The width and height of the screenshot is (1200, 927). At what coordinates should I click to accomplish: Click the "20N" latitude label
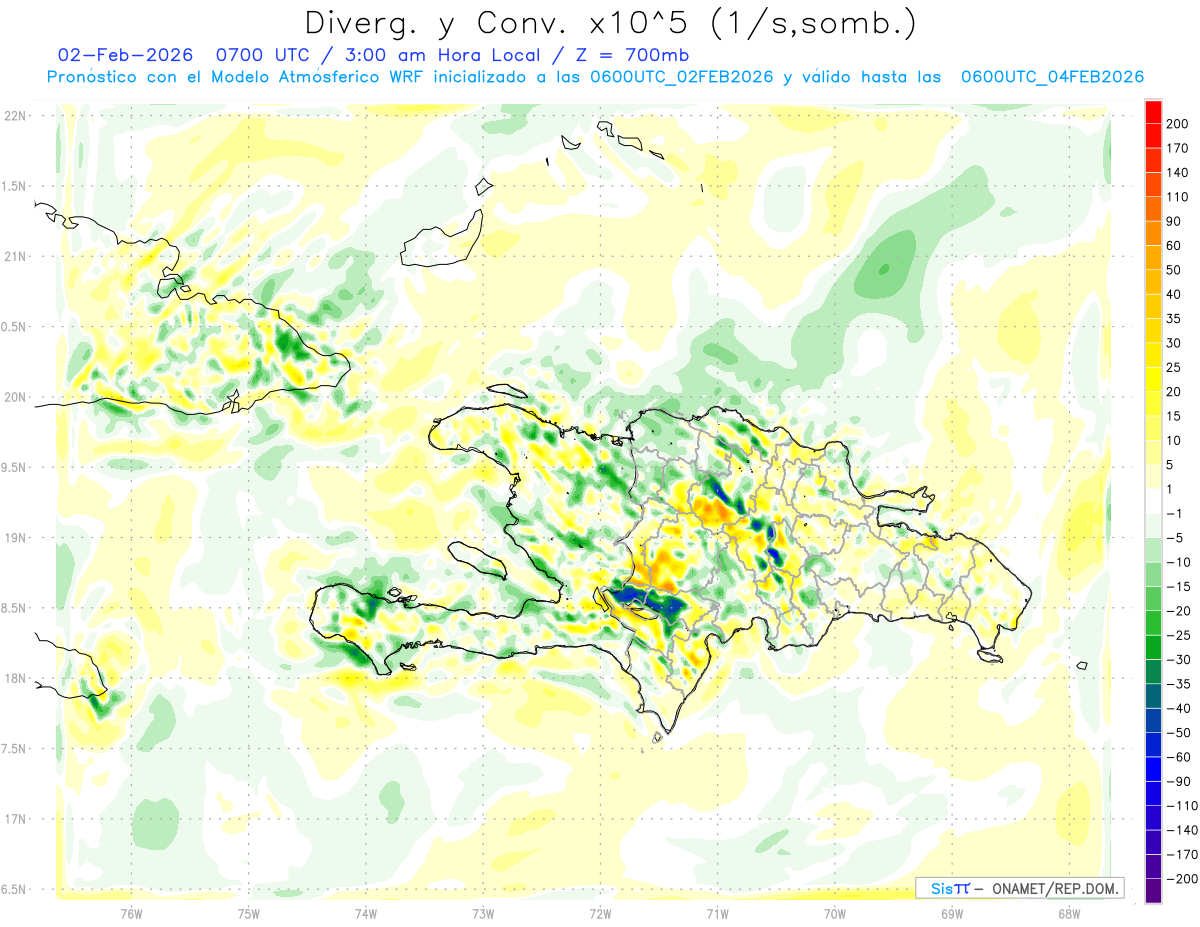15,397
